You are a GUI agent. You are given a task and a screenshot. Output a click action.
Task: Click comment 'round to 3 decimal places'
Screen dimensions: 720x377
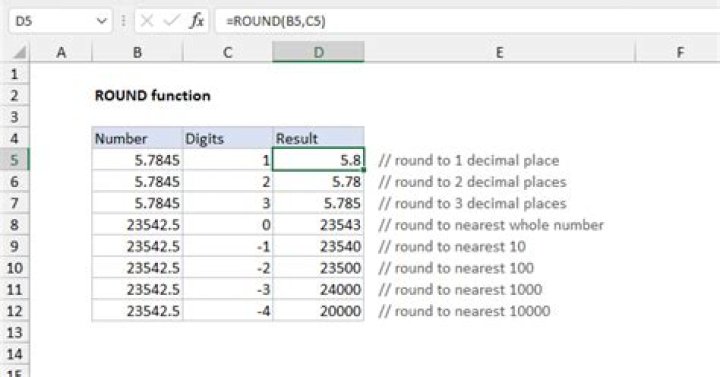point(472,203)
